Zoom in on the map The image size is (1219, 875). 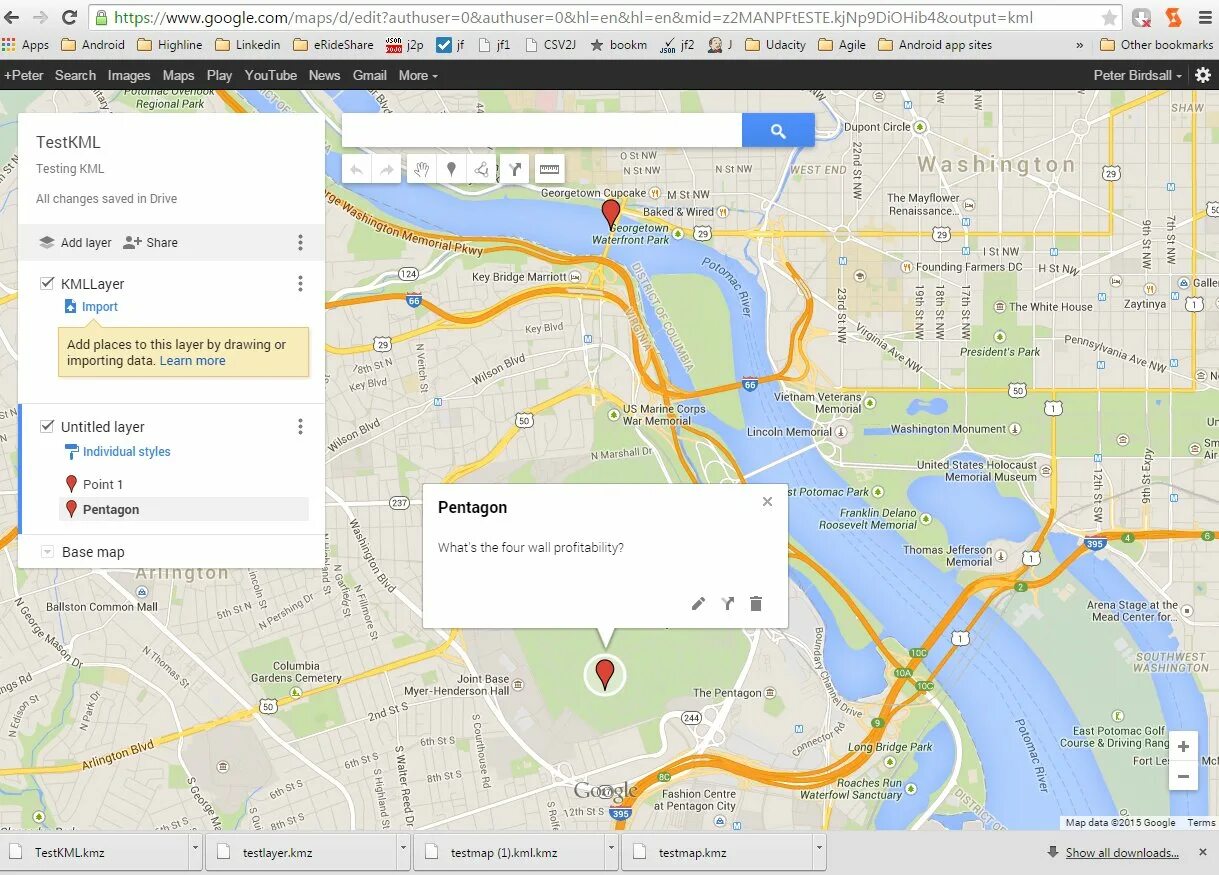click(1183, 747)
